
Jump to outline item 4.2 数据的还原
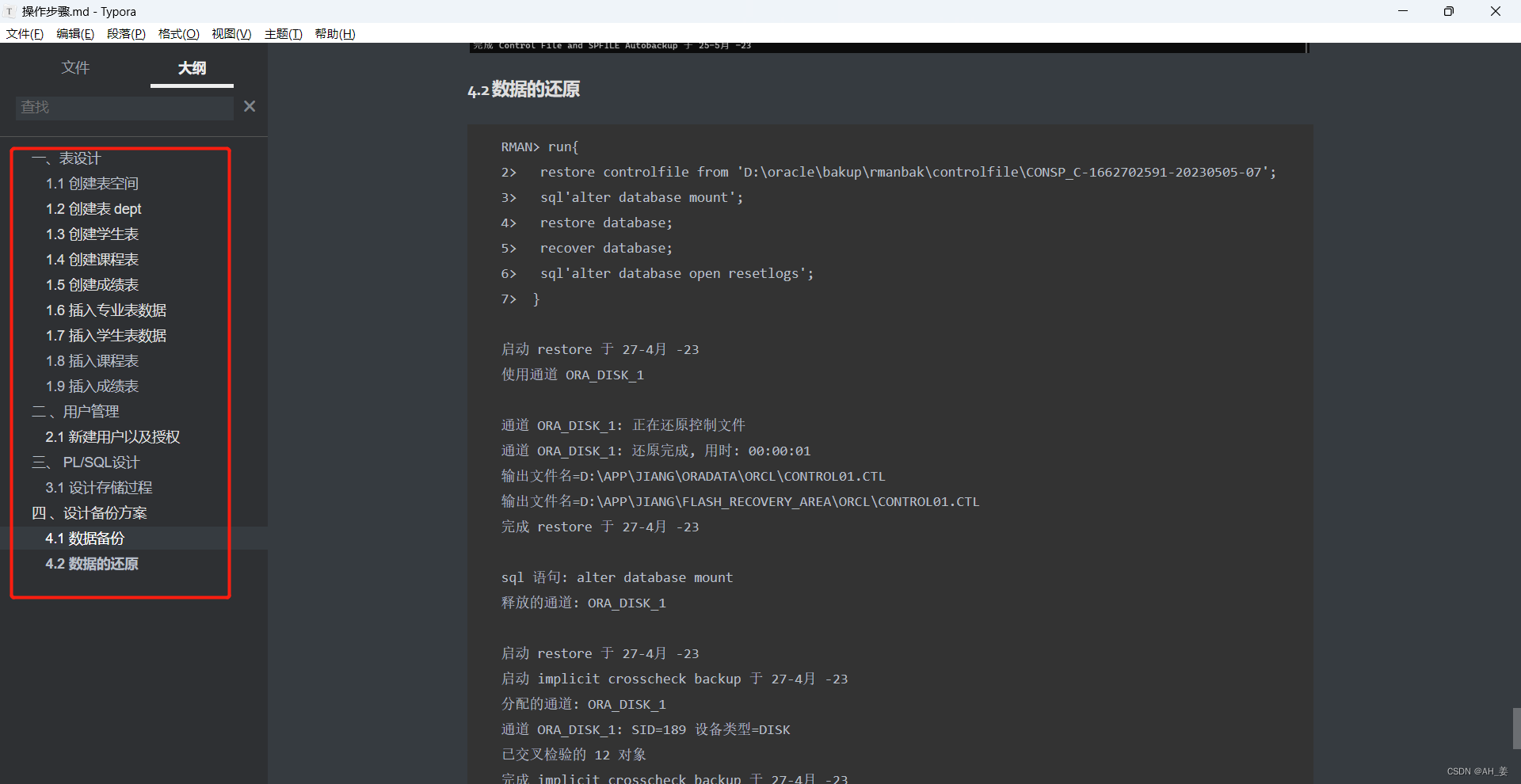(92, 564)
